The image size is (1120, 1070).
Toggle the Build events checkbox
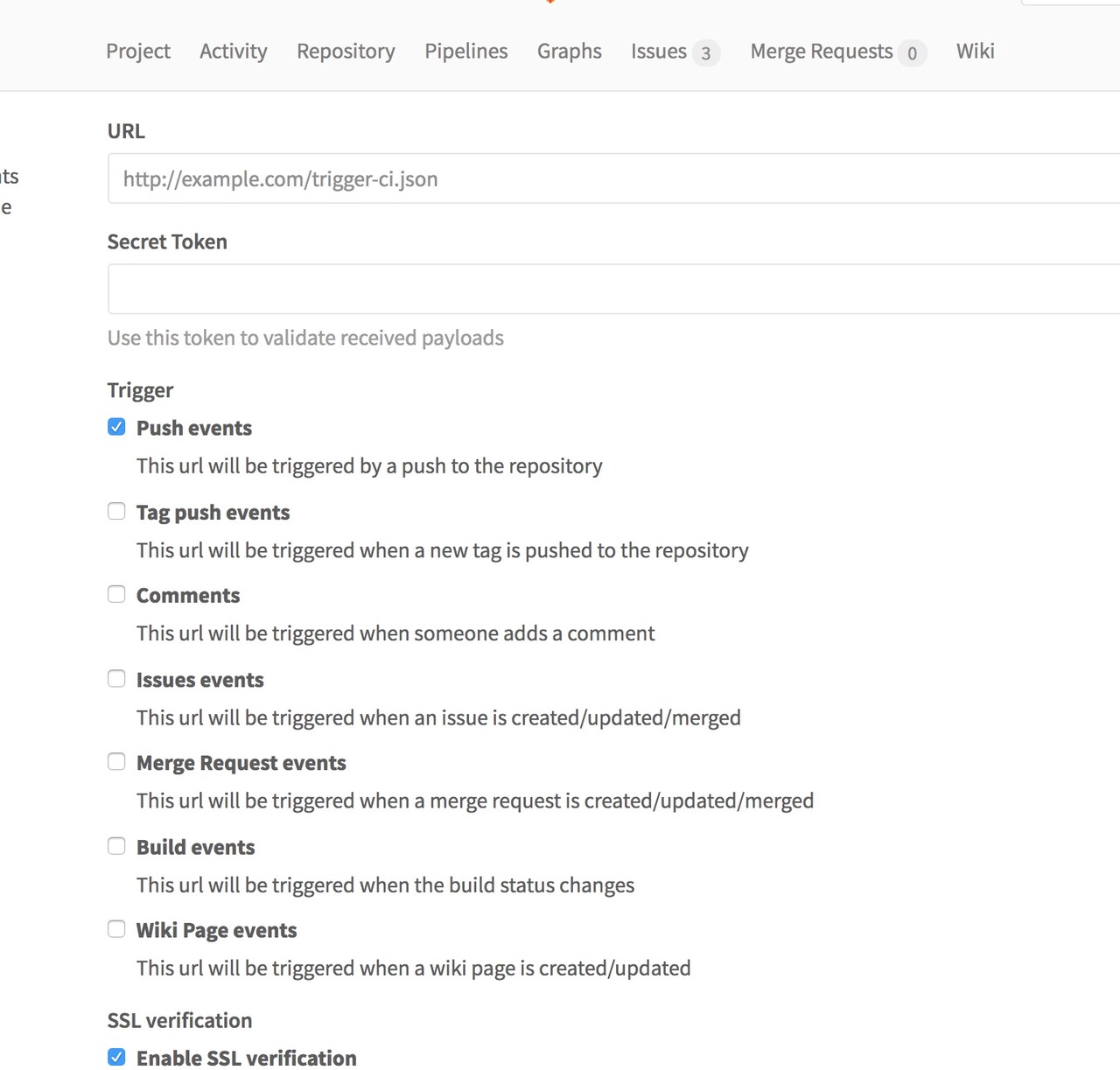coord(116,845)
